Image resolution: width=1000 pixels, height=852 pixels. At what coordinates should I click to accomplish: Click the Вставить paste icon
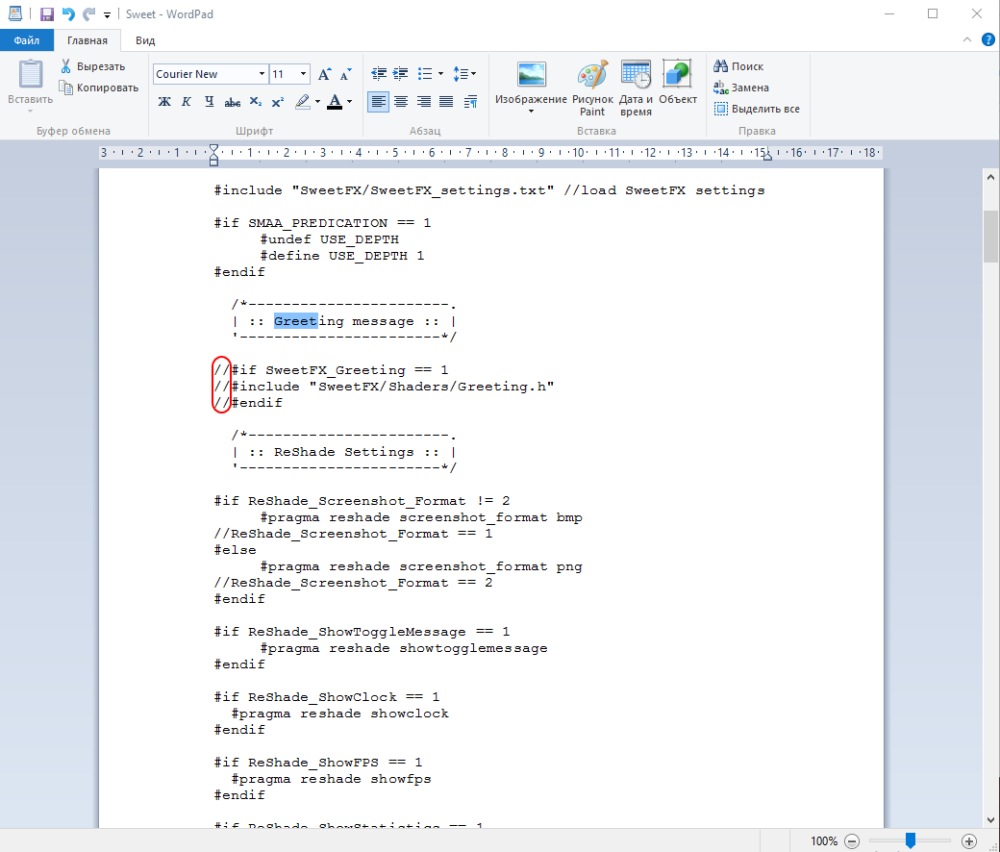(x=30, y=74)
